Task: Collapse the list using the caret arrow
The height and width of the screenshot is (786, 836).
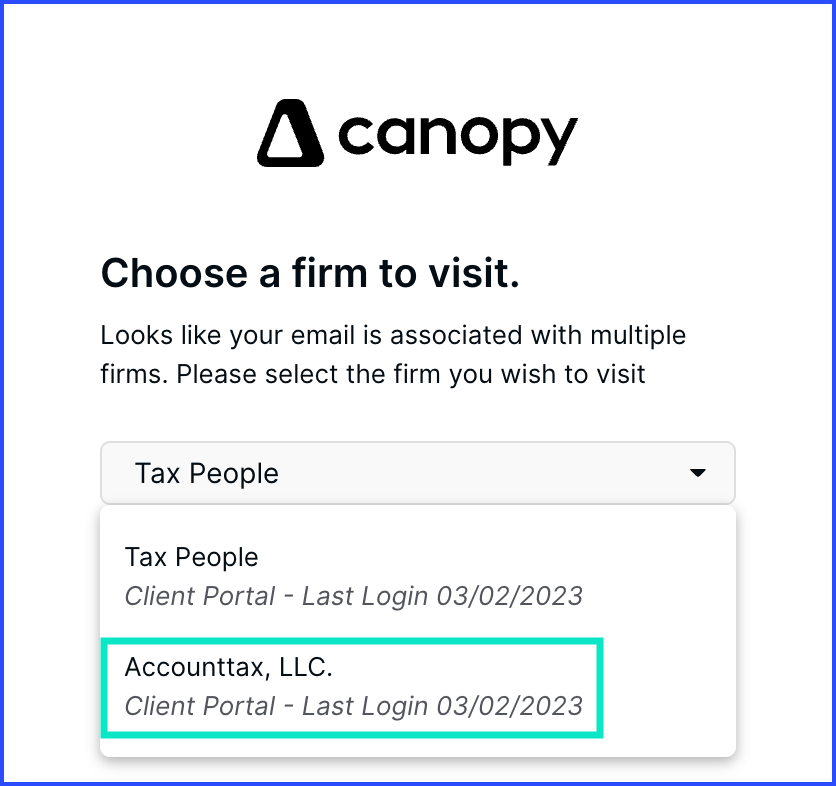Action: tap(697, 472)
